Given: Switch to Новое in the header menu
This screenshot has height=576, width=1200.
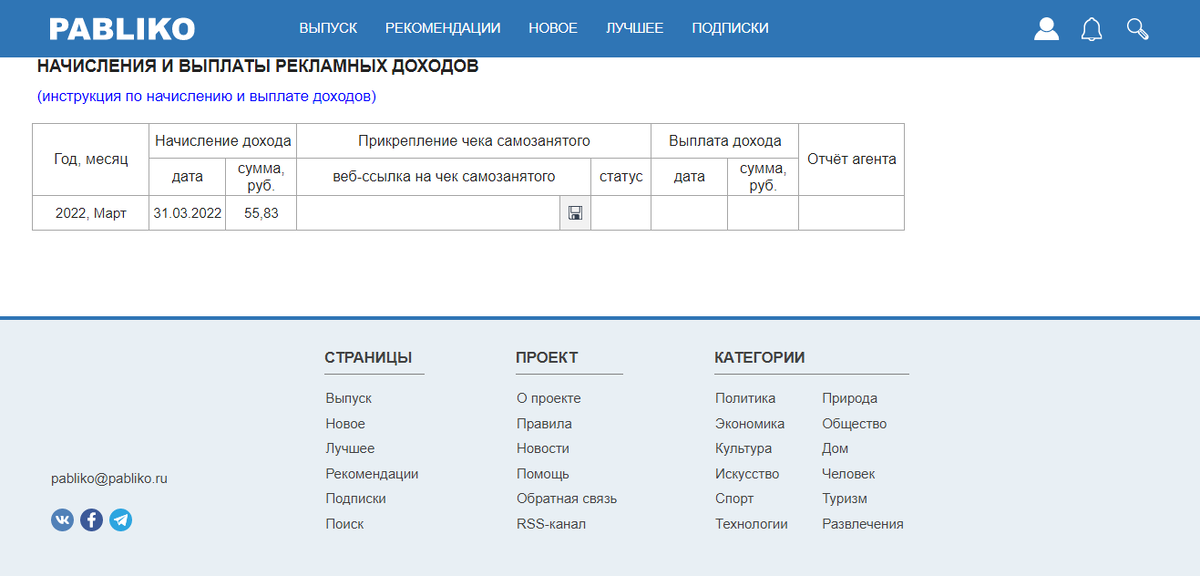Looking at the screenshot, I should click(553, 28).
